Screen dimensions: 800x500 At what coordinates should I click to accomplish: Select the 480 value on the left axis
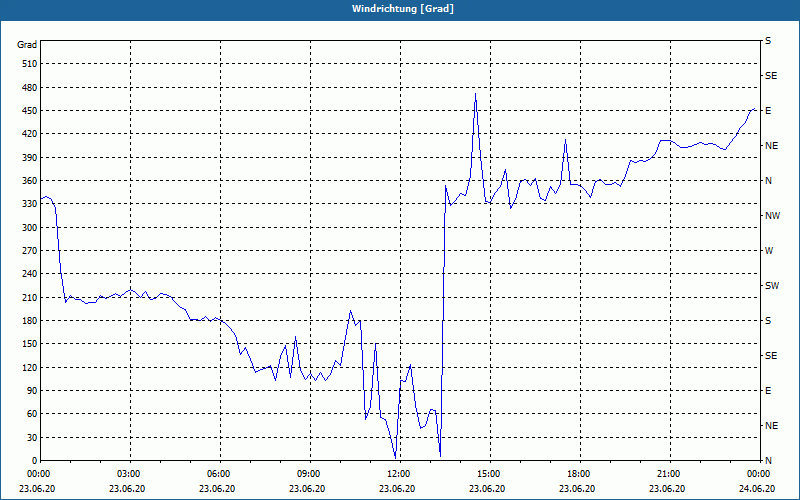[x=30, y=88]
